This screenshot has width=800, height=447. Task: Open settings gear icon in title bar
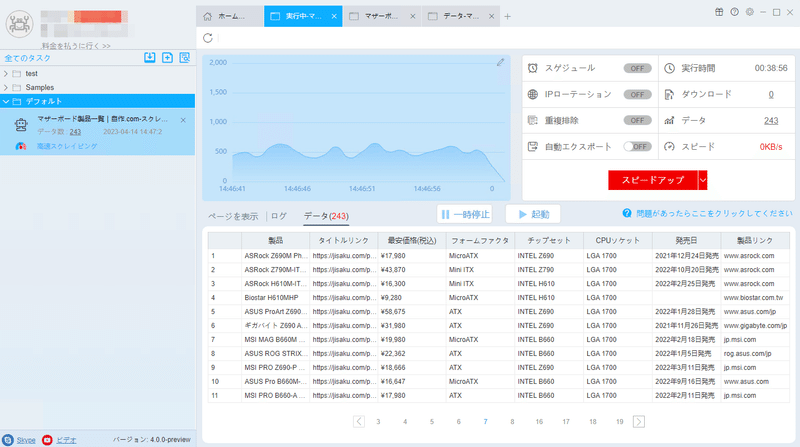tap(749, 12)
